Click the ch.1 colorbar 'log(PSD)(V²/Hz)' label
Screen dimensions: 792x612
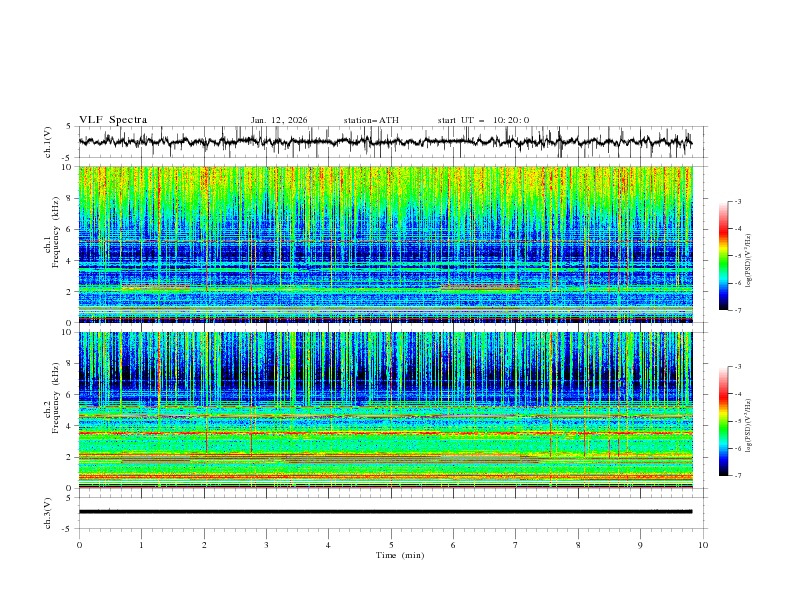click(749, 261)
